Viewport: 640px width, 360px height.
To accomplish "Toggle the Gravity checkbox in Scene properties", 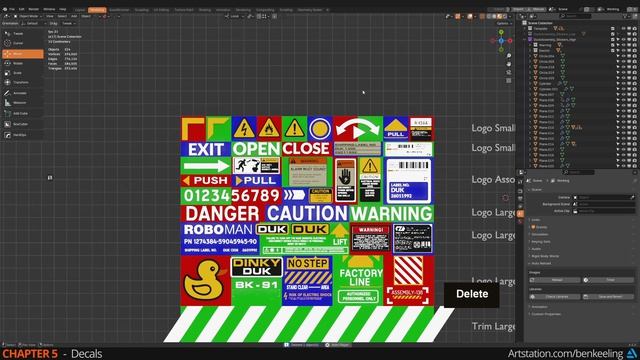I will [x=533, y=227].
